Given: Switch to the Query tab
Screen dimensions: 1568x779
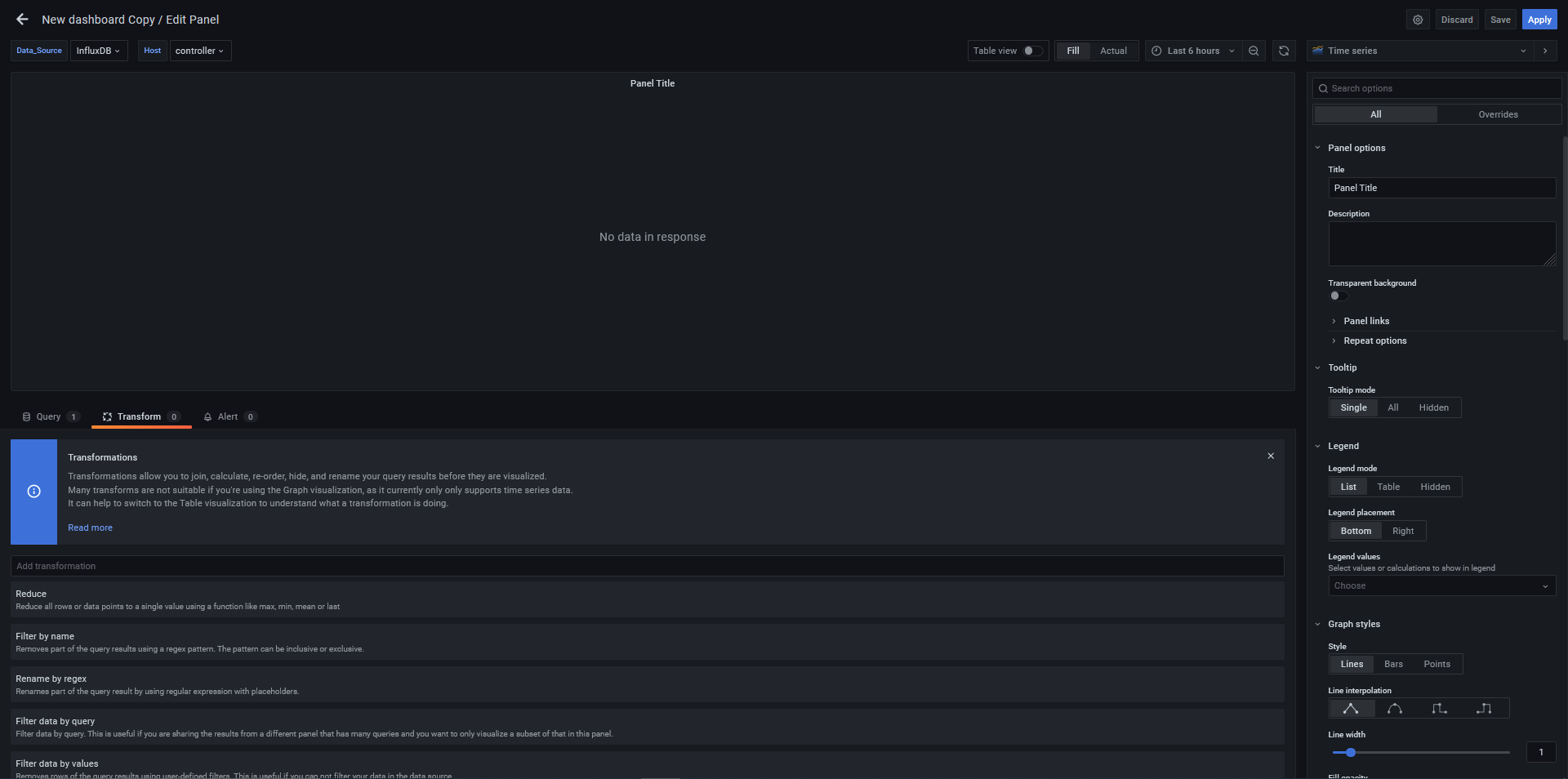Looking at the screenshot, I should 48,416.
